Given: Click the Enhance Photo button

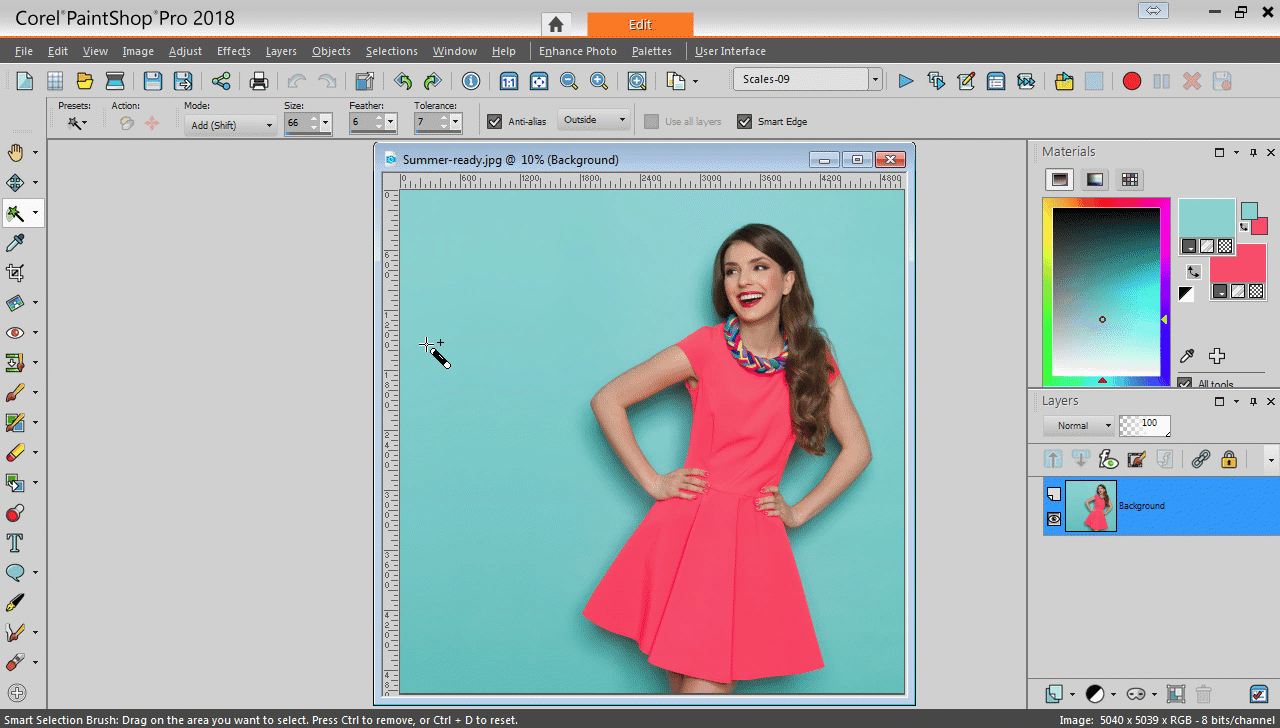Looking at the screenshot, I should click(x=577, y=51).
